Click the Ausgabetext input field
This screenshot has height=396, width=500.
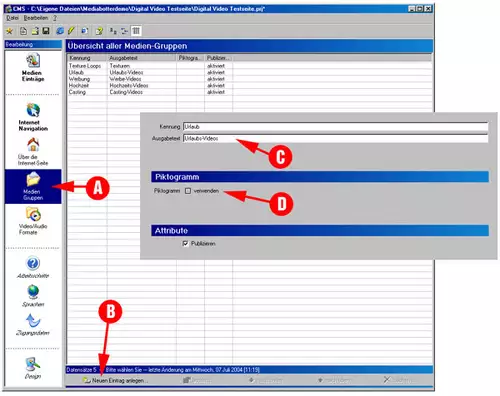tap(336, 139)
